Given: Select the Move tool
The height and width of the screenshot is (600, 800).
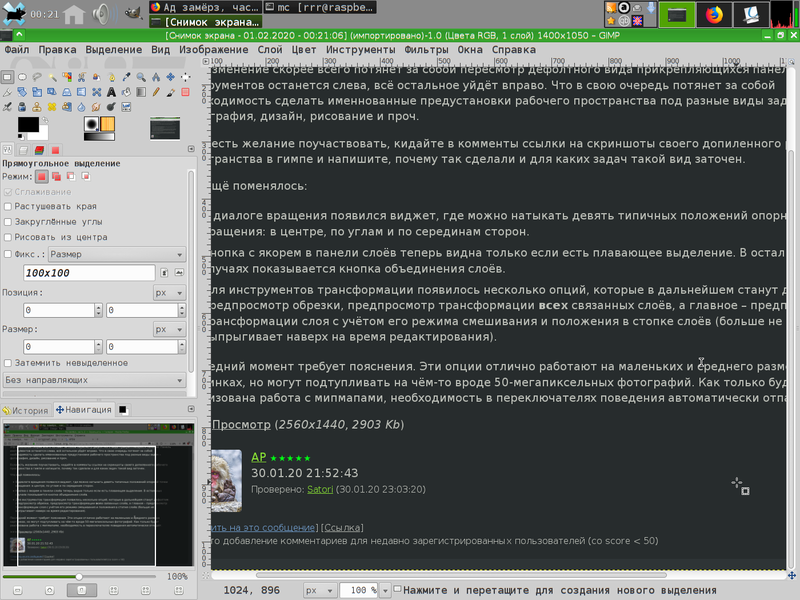Looking at the screenshot, I should point(170,77).
